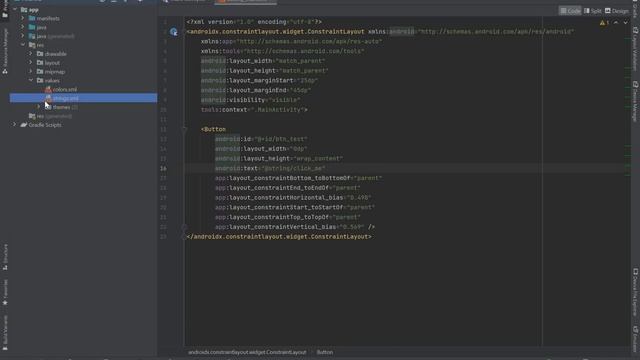Switch the editor to Split view

593,11
